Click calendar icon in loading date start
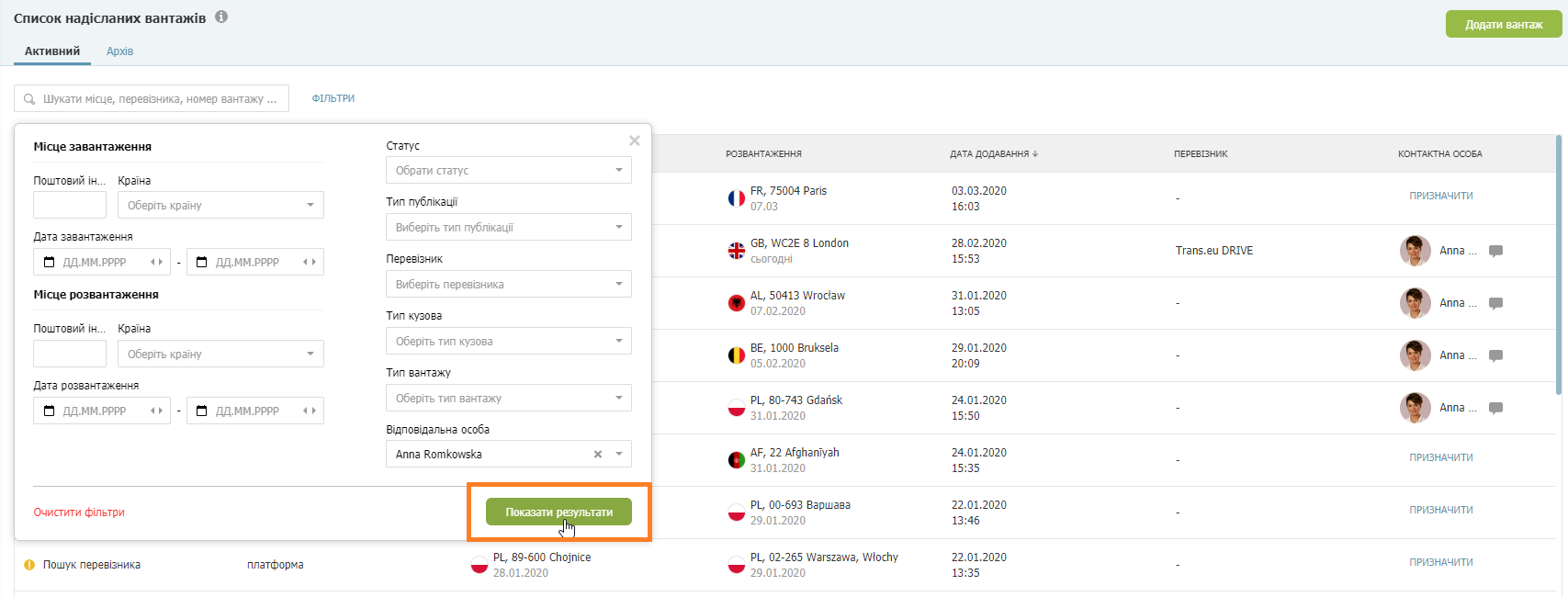 point(50,262)
